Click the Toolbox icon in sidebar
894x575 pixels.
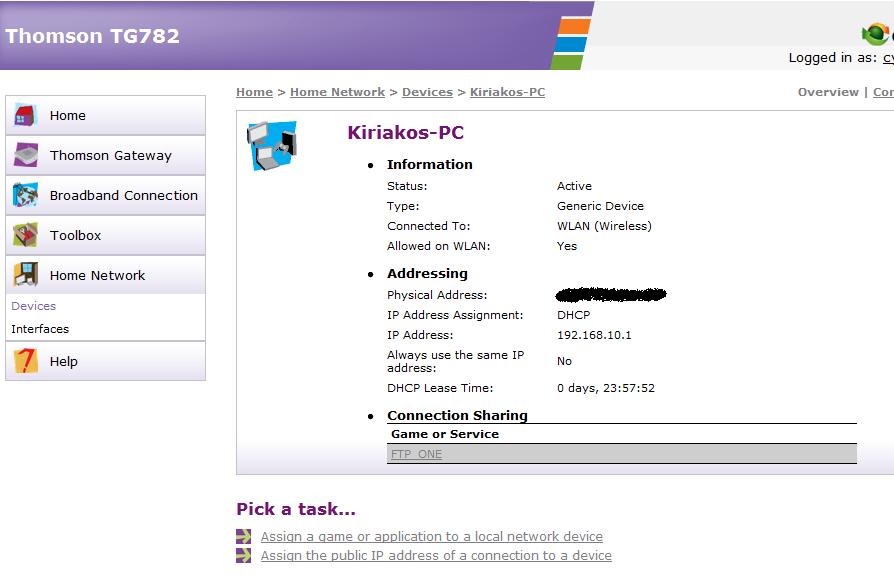click(25, 235)
